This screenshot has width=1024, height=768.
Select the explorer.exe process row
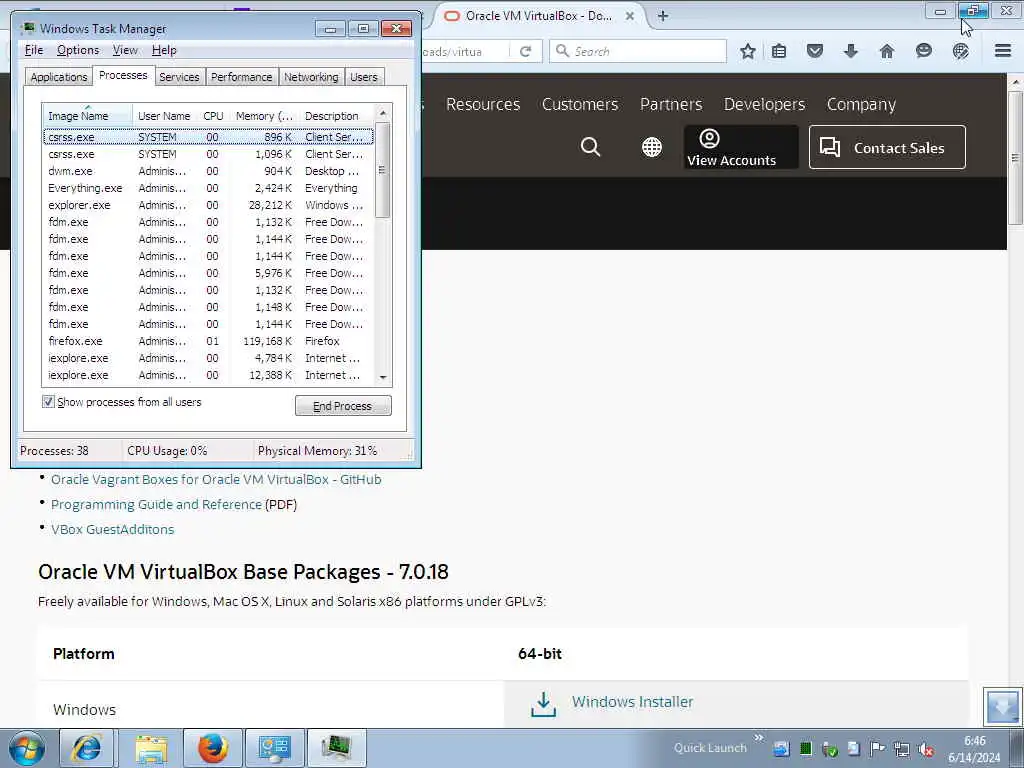[x=208, y=205]
